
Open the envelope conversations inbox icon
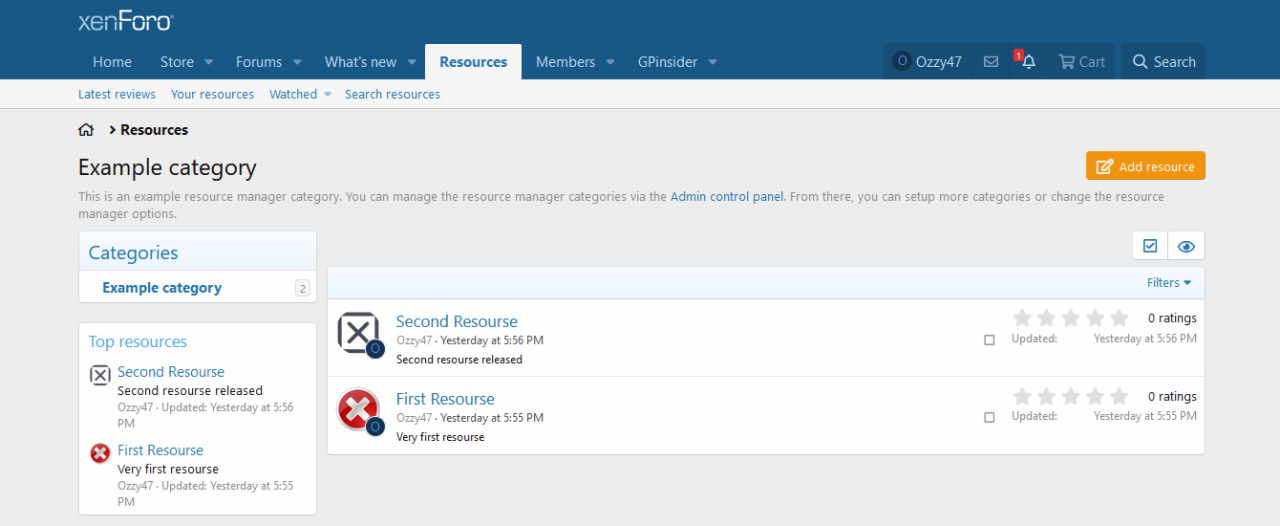pos(991,62)
